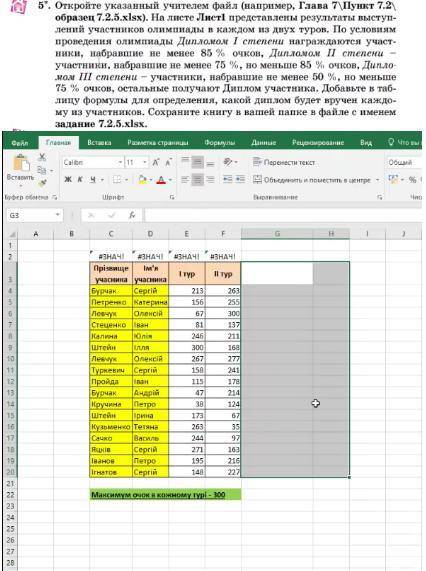Open Insert Function with the fx icon
The image size is (426, 571).
click(132, 215)
